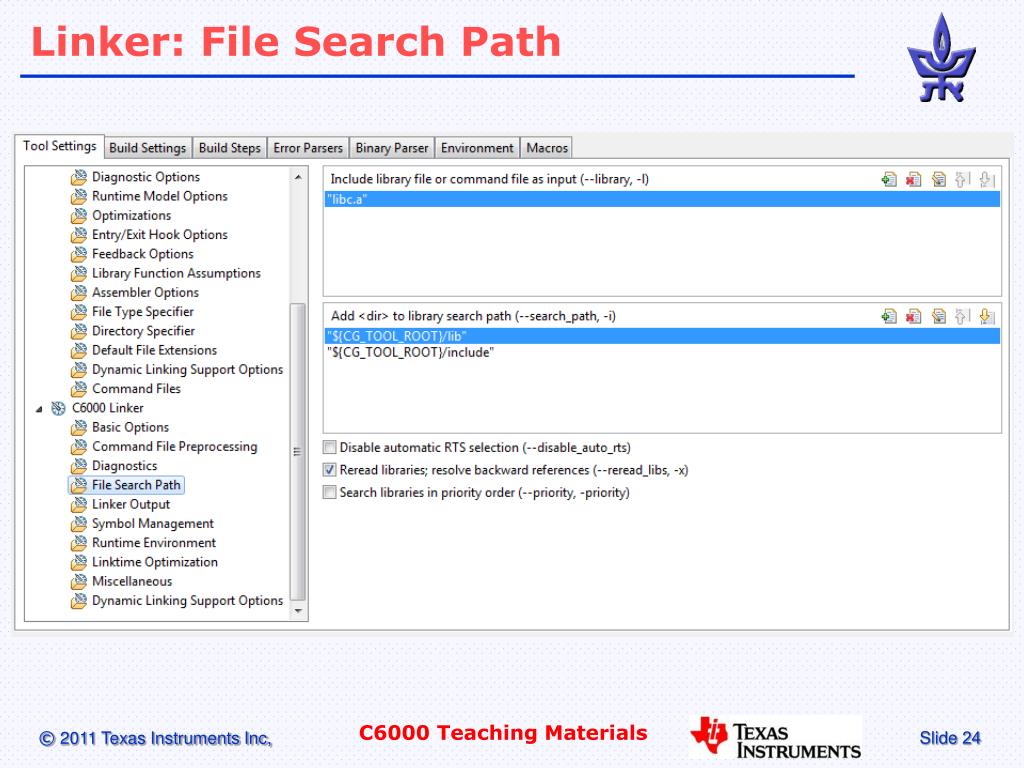Click icon beside Diagnostic Options
The width and height of the screenshot is (1024, 768).
(x=78, y=177)
